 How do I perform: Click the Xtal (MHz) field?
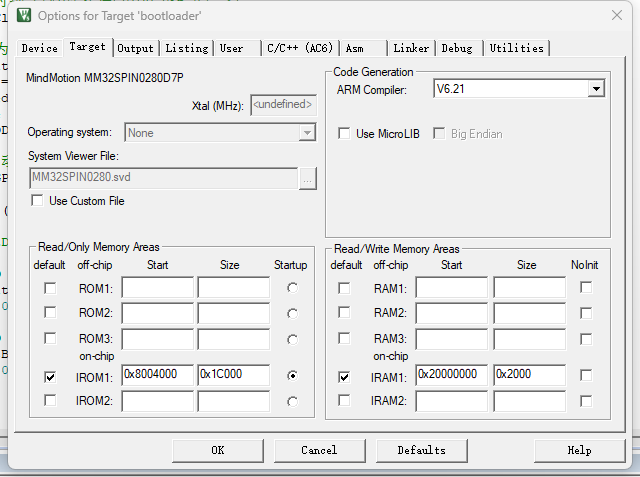(283, 105)
